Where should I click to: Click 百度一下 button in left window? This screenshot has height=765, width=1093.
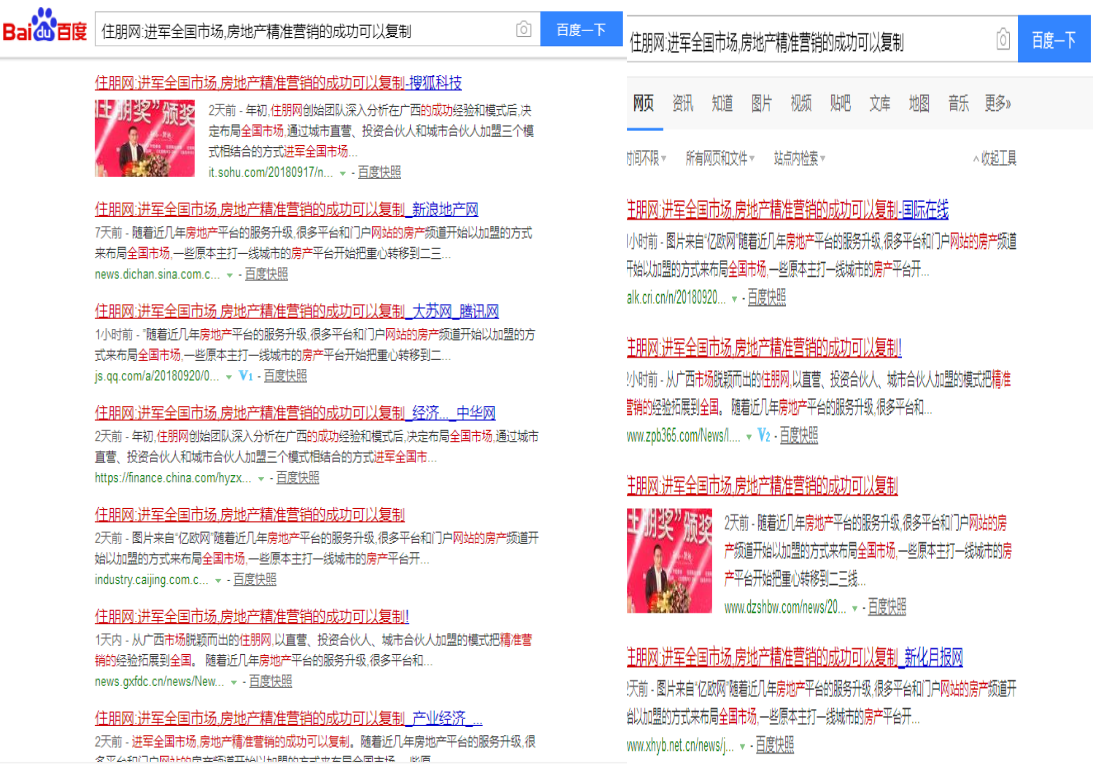(581, 29)
